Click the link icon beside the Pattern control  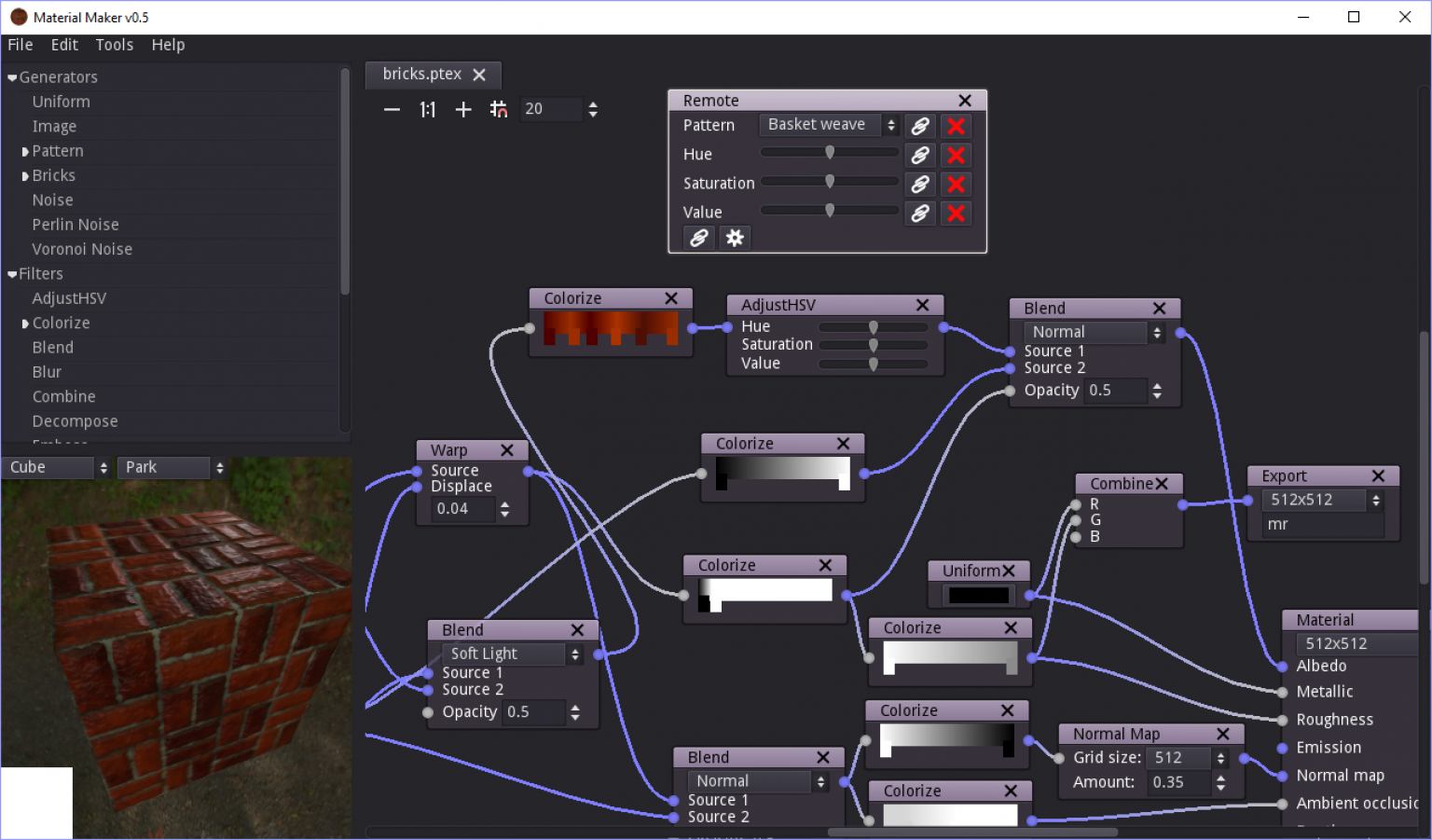pyautogui.click(x=919, y=125)
